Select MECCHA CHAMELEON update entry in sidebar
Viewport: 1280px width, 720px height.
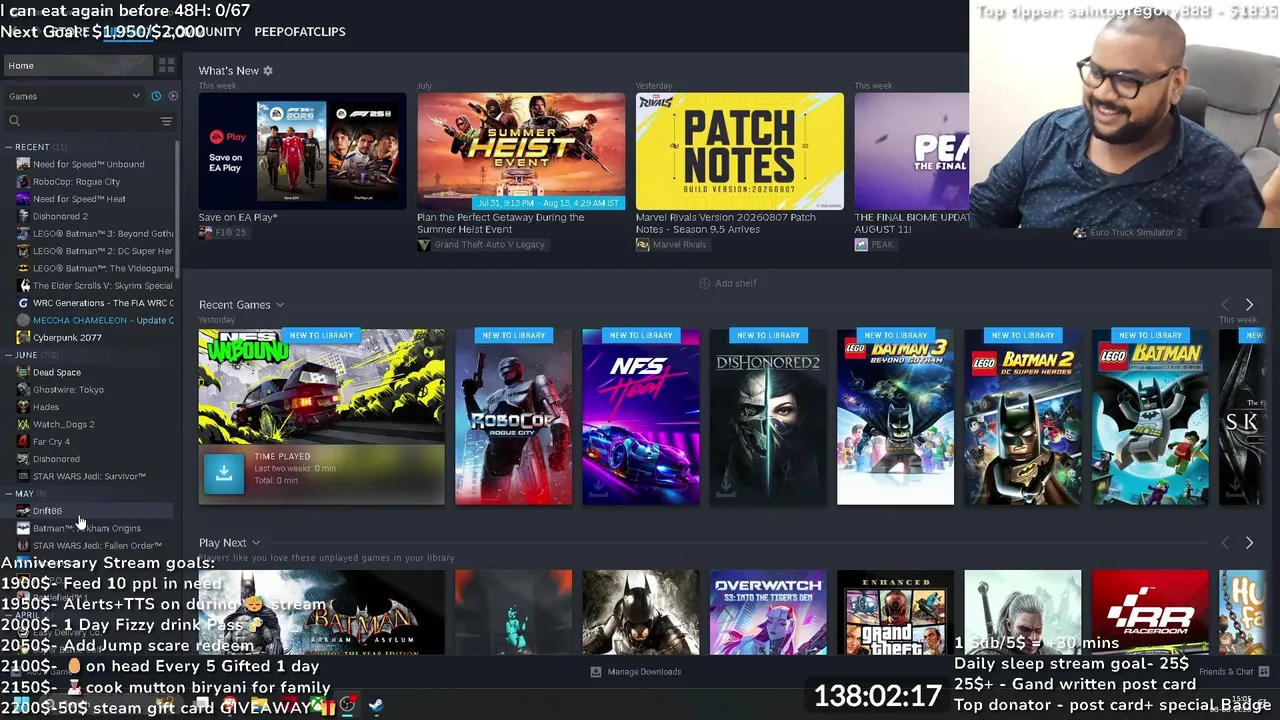[103, 320]
